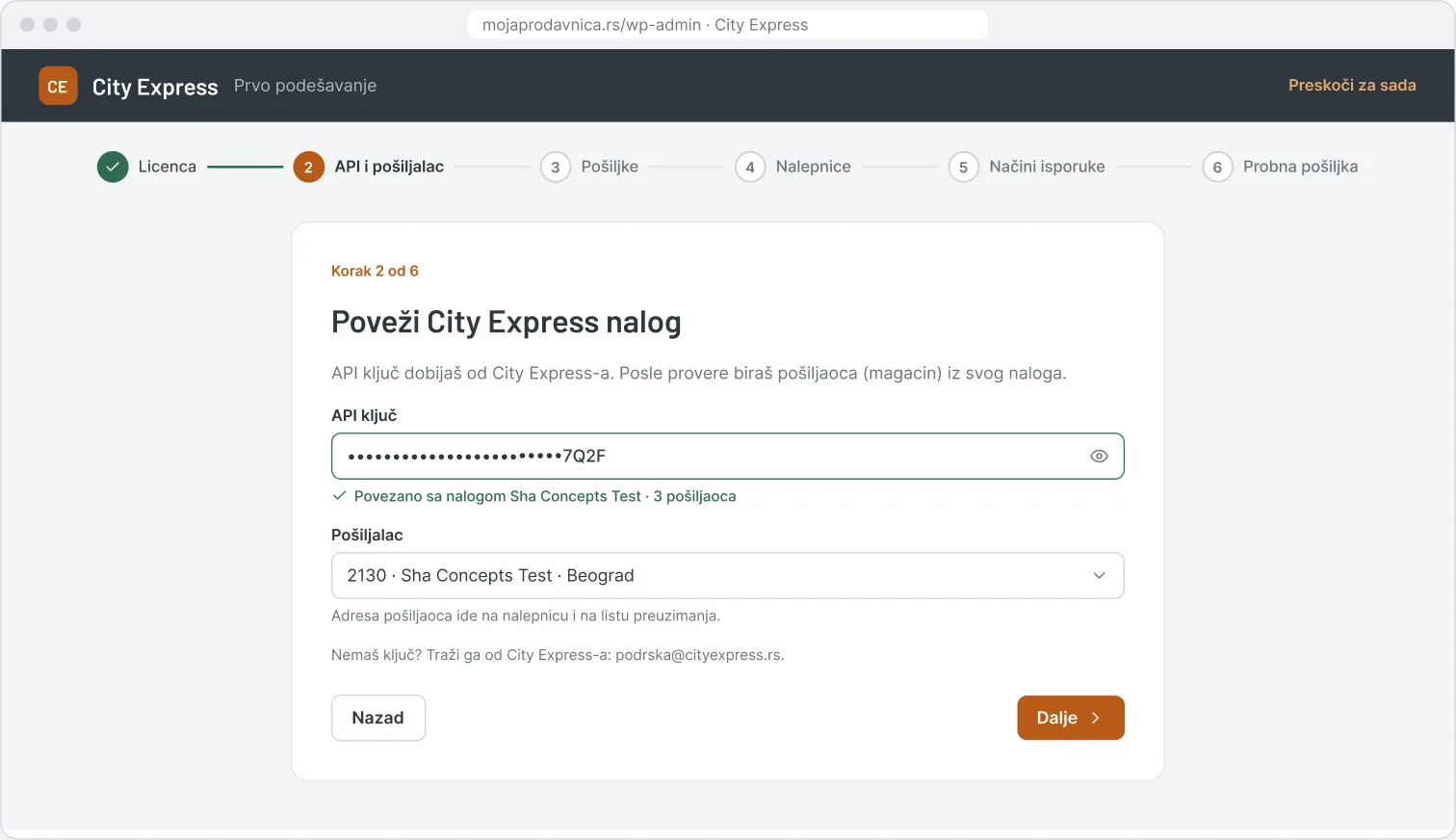Viewport: 1456px width, 840px height.
Task: Select the step 5 circle icon
Action: click(963, 167)
